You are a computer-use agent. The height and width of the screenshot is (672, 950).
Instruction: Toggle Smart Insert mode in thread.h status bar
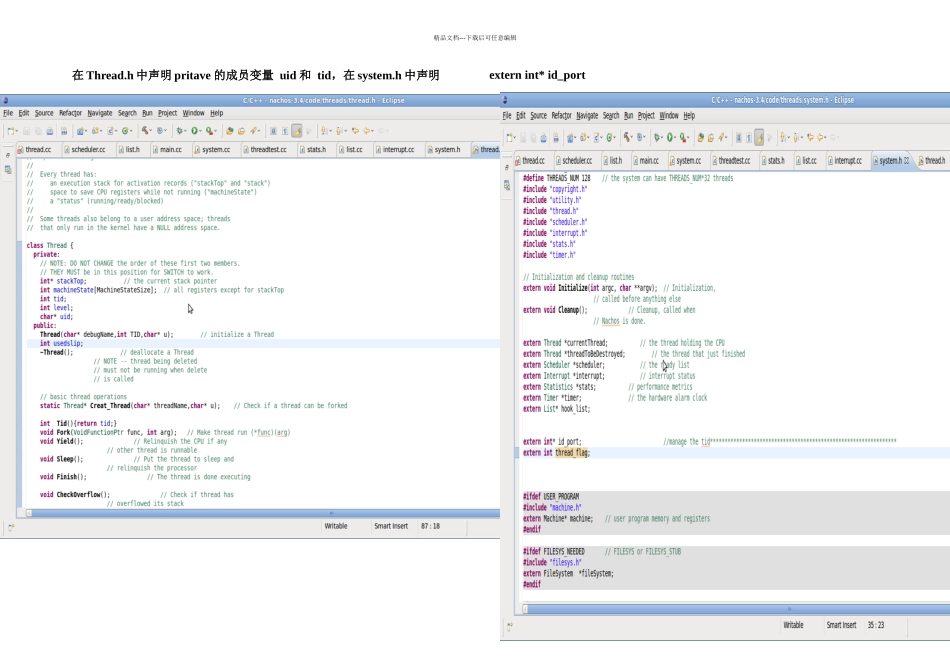click(391, 525)
